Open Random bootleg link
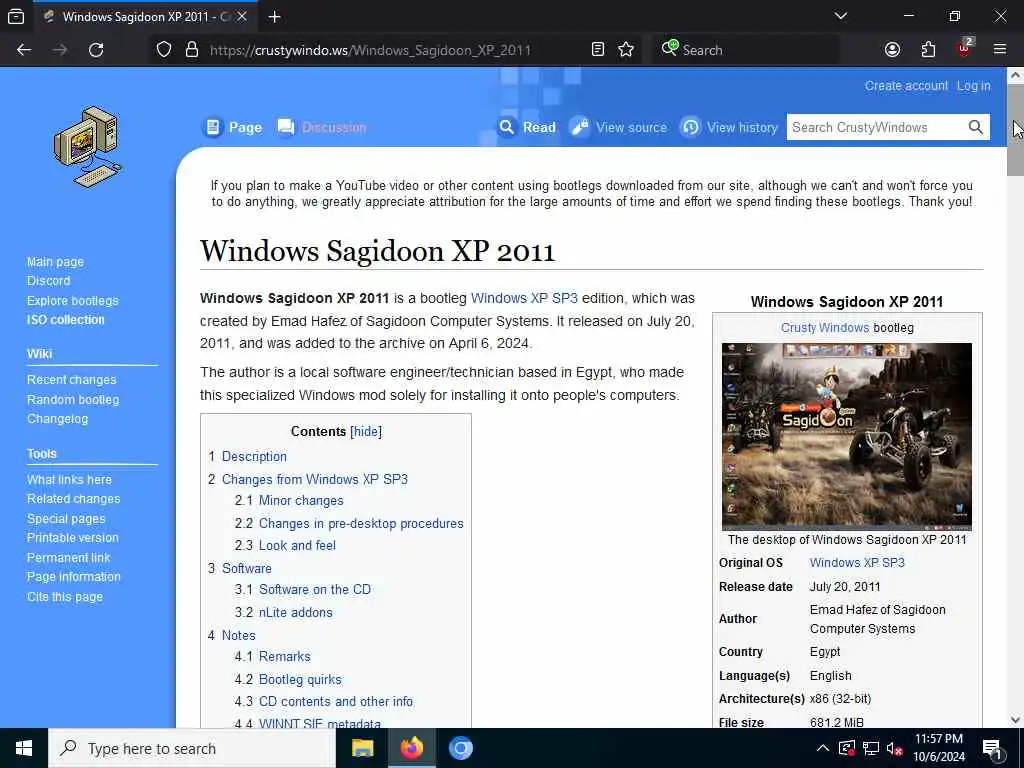 (x=73, y=399)
